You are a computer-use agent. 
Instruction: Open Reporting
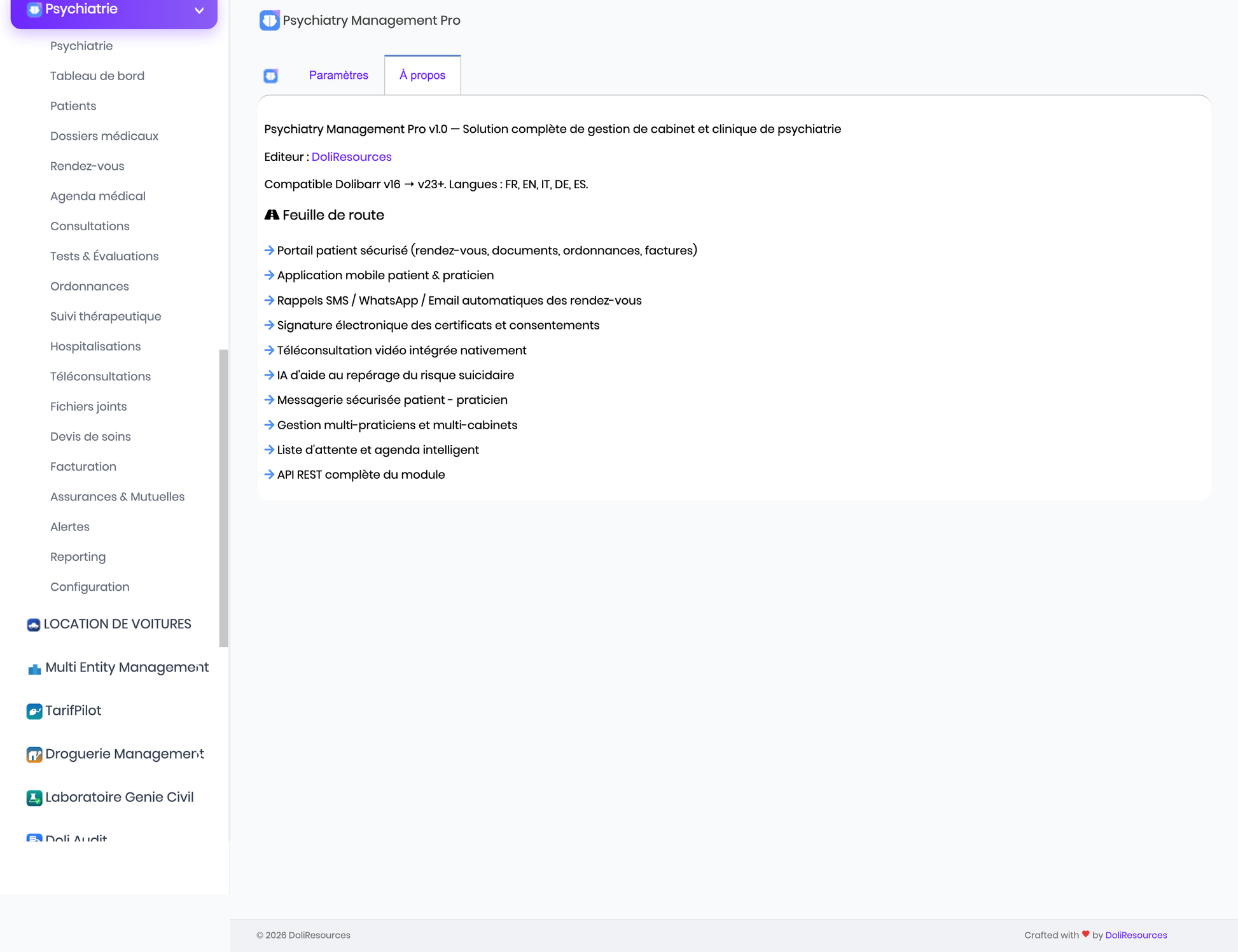pyautogui.click(x=78, y=556)
